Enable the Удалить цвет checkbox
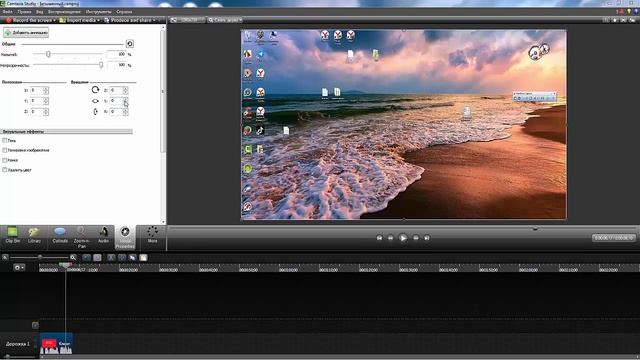 [x=5, y=170]
